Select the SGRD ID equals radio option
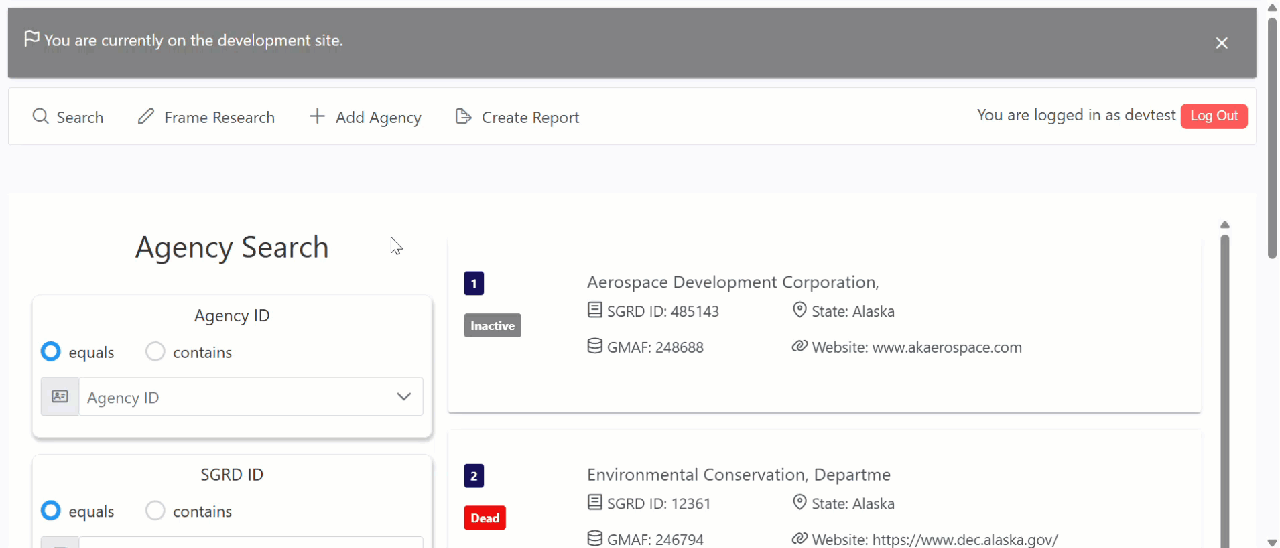This screenshot has height=548, width=1280. (x=50, y=511)
